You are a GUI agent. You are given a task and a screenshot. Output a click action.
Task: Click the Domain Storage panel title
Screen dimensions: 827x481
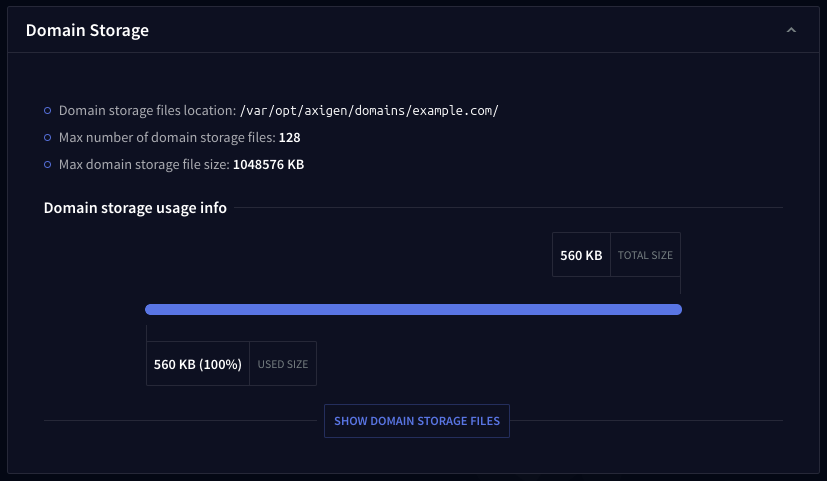click(x=87, y=31)
